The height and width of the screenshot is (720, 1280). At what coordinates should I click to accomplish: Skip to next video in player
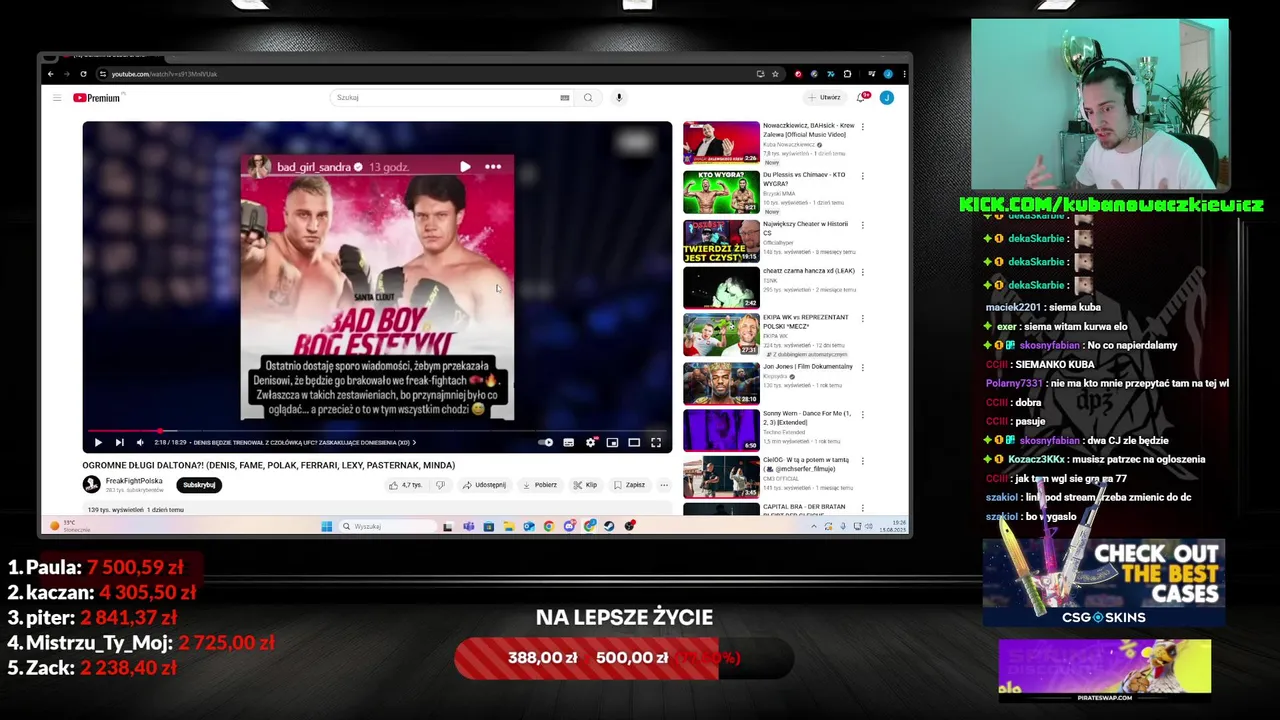(119, 442)
